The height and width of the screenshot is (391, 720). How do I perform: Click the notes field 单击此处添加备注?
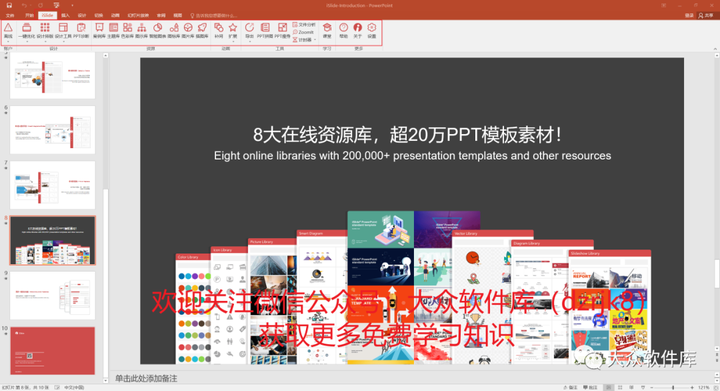coord(146,379)
